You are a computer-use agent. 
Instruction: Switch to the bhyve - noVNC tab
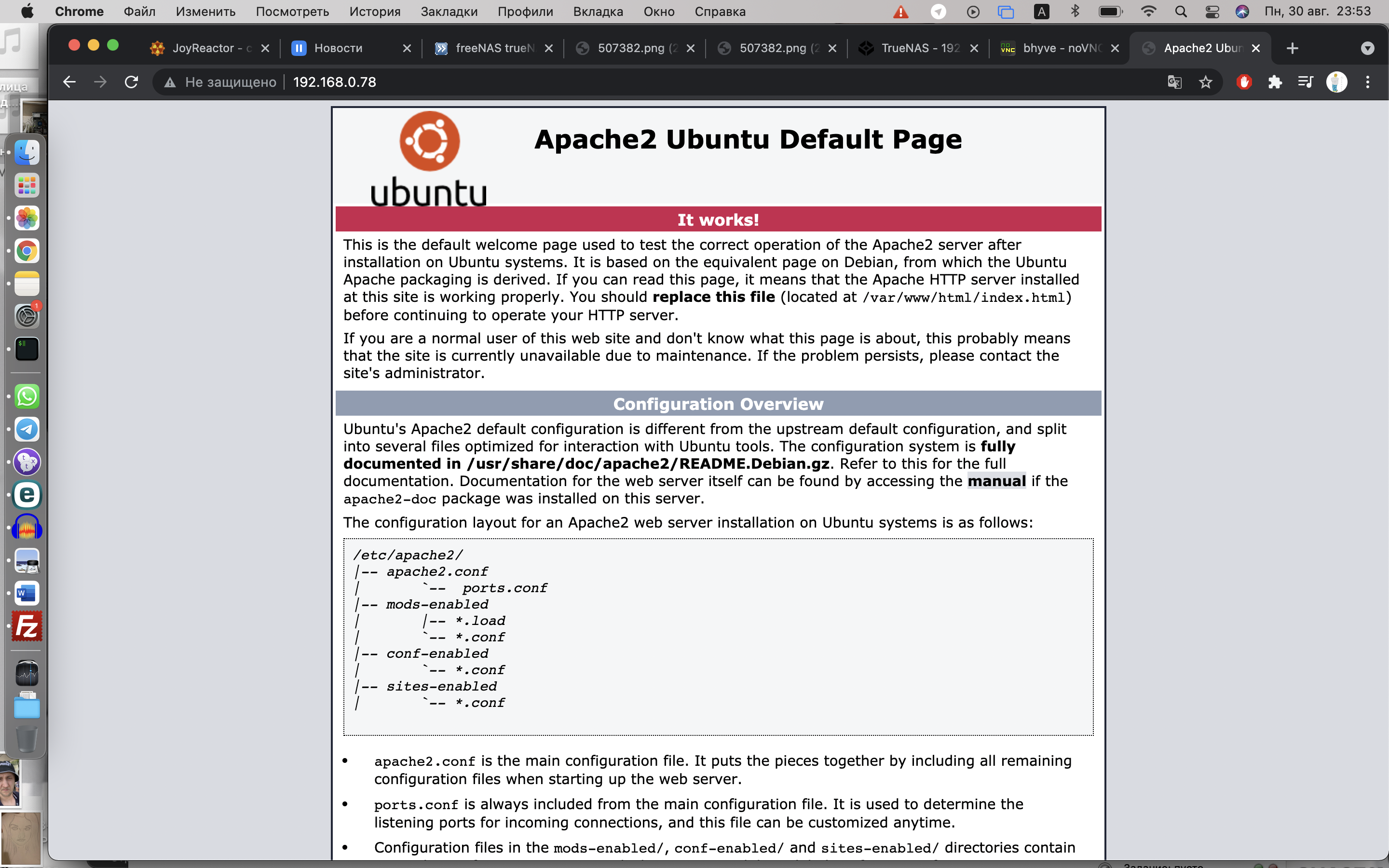(x=1060, y=48)
